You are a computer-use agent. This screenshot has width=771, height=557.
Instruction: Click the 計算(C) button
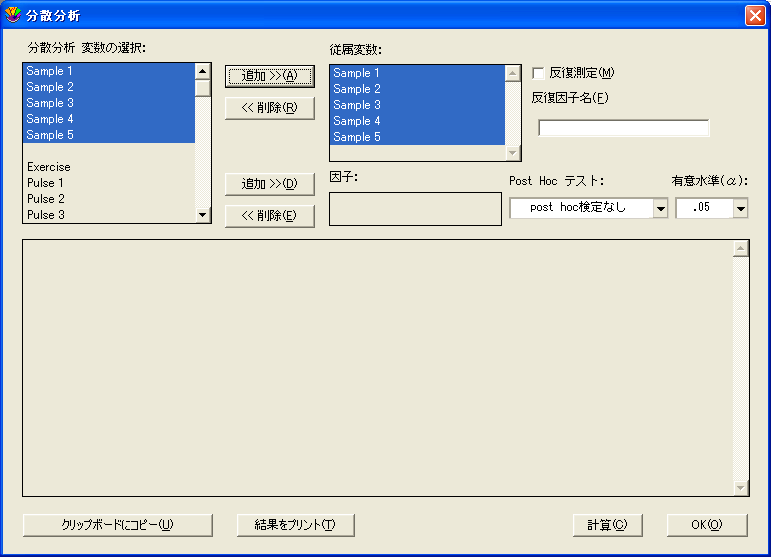(x=607, y=525)
